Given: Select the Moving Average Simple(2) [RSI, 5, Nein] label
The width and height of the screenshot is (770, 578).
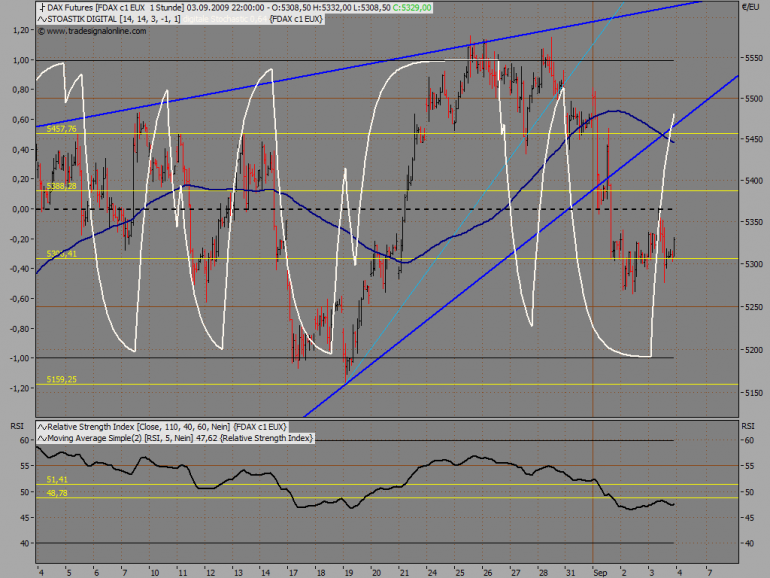Looking at the screenshot, I should pos(120,438).
